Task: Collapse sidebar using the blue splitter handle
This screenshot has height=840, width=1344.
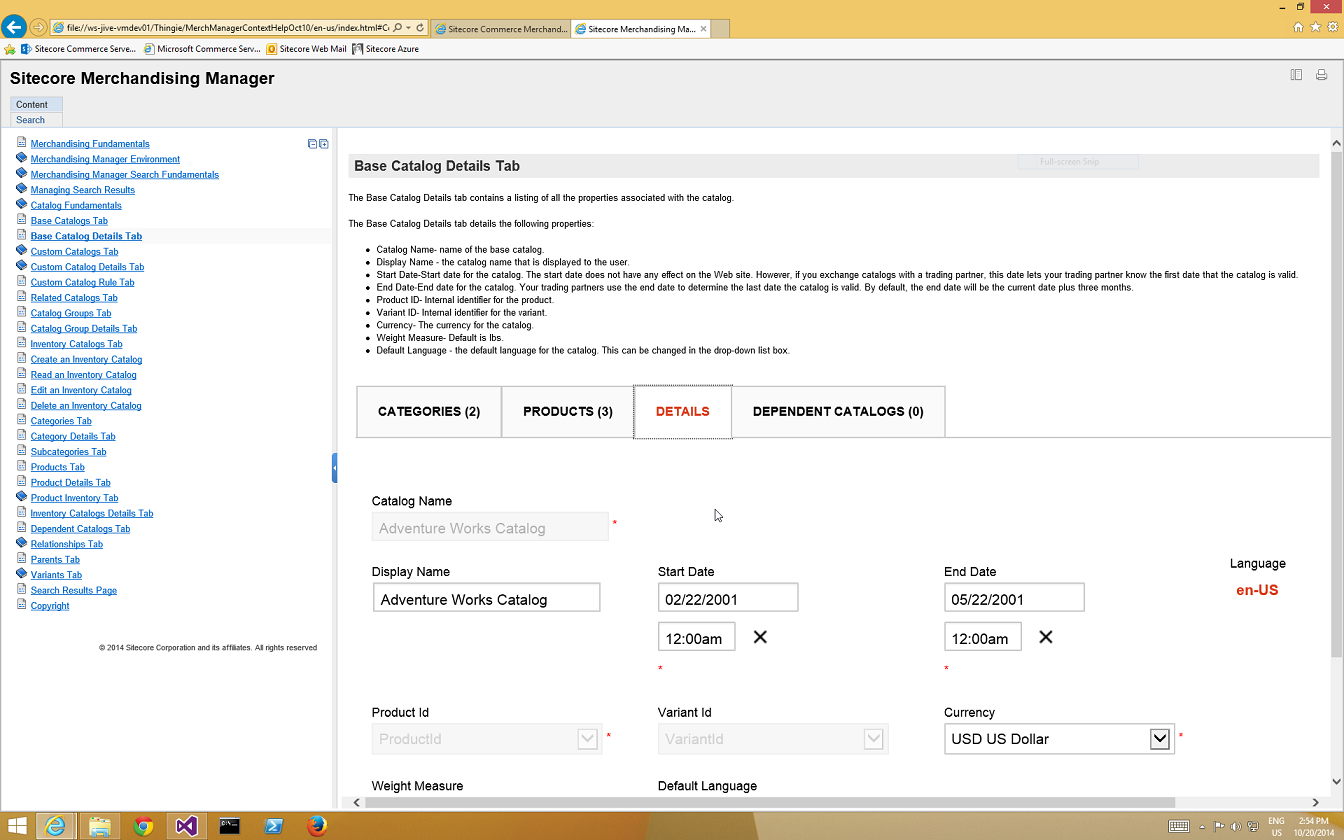Action: tap(334, 468)
